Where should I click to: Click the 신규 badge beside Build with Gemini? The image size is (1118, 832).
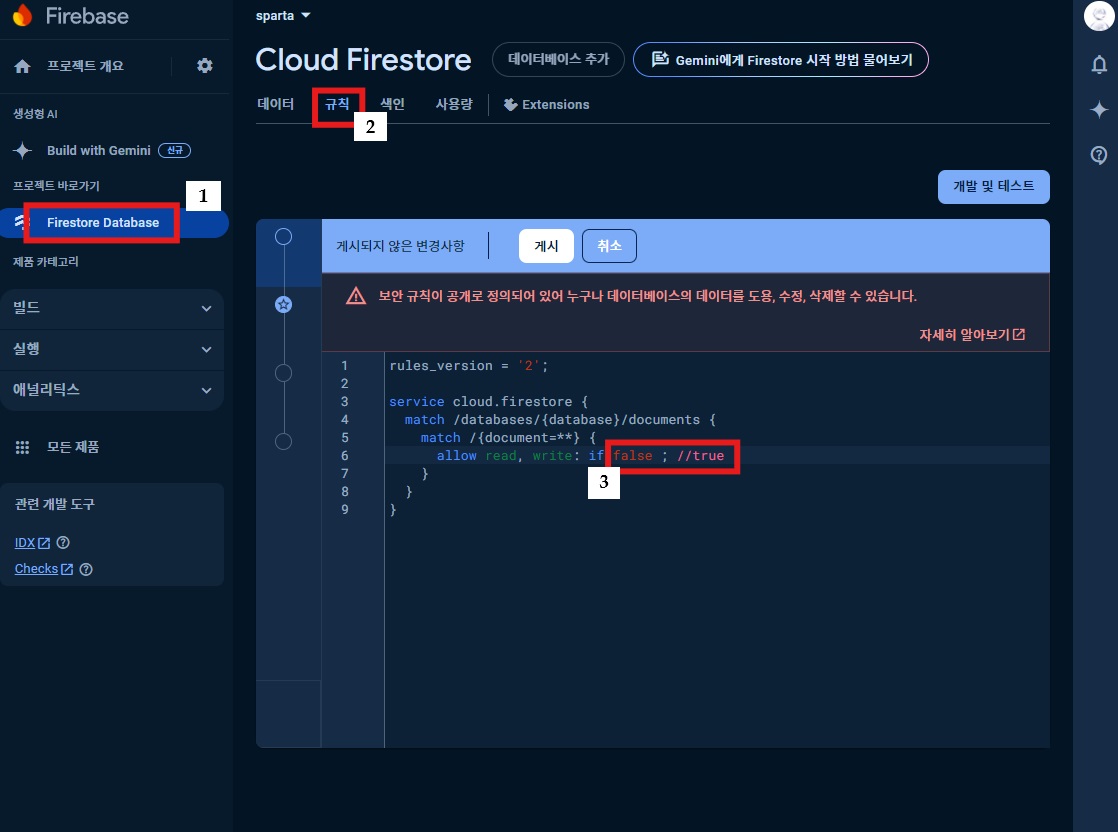point(175,150)
